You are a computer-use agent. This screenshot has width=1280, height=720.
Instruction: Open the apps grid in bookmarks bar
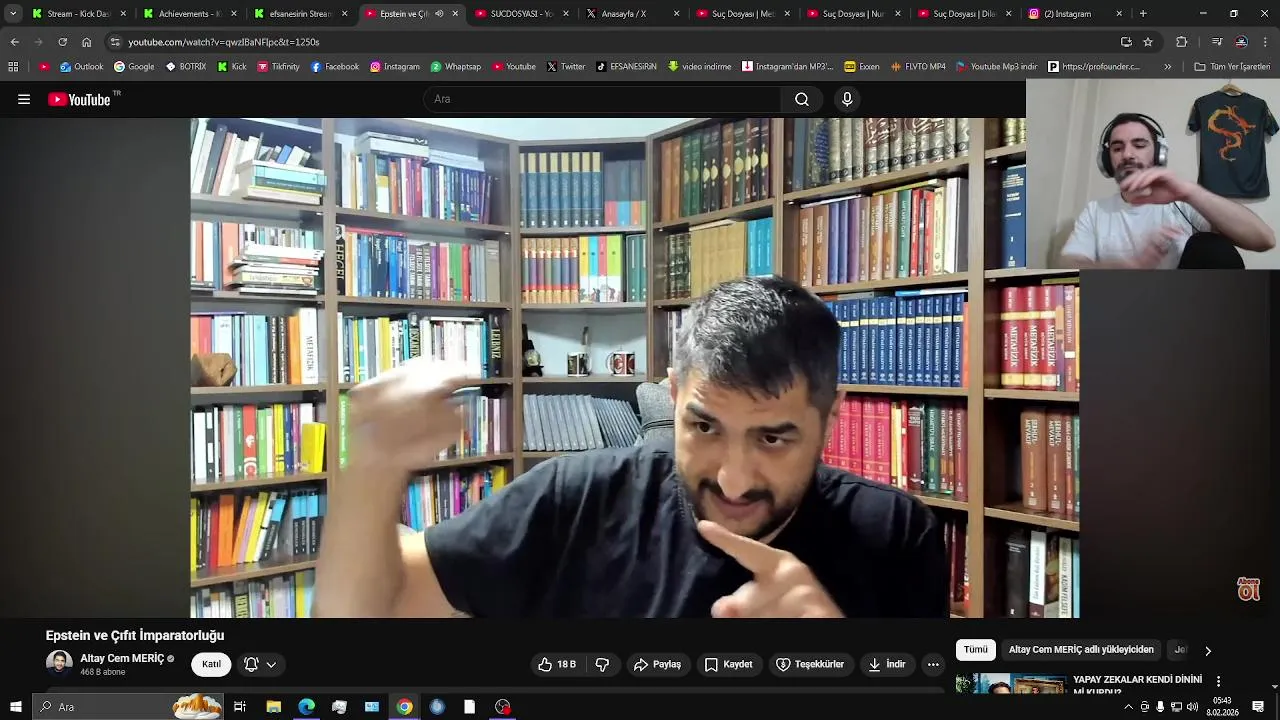point(13,67)
